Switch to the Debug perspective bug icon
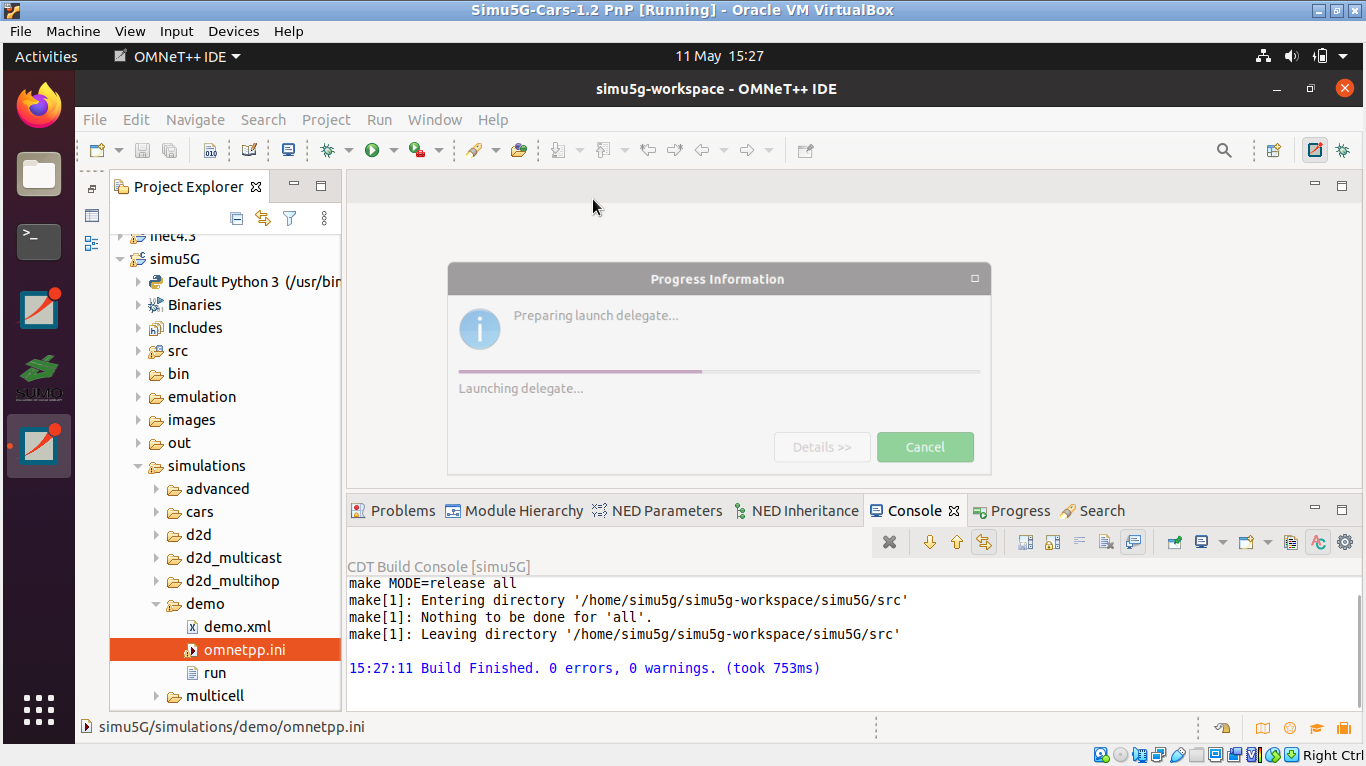Screen dimensions: 1366x766 (1342, 150)
